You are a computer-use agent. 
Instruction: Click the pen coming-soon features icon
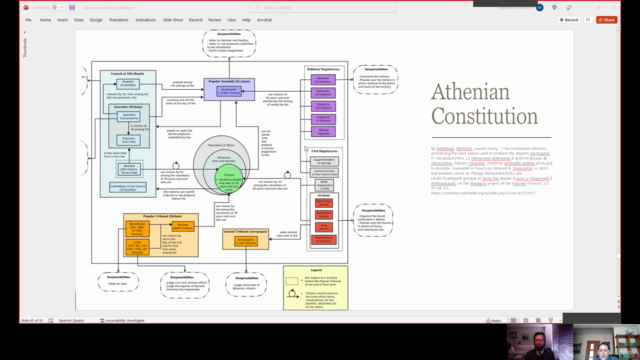pos(569,7)
